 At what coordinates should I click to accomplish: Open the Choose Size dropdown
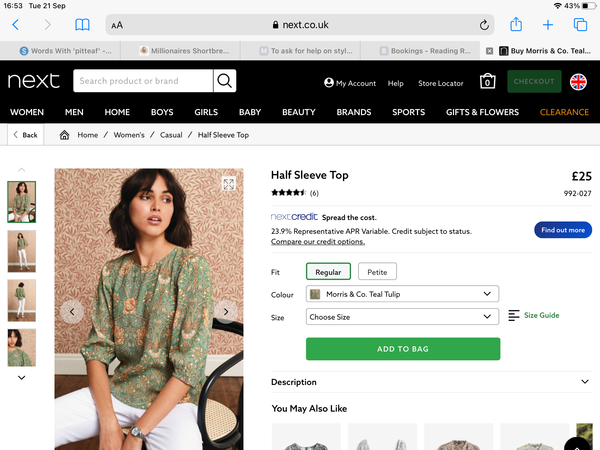pos(402,317)
